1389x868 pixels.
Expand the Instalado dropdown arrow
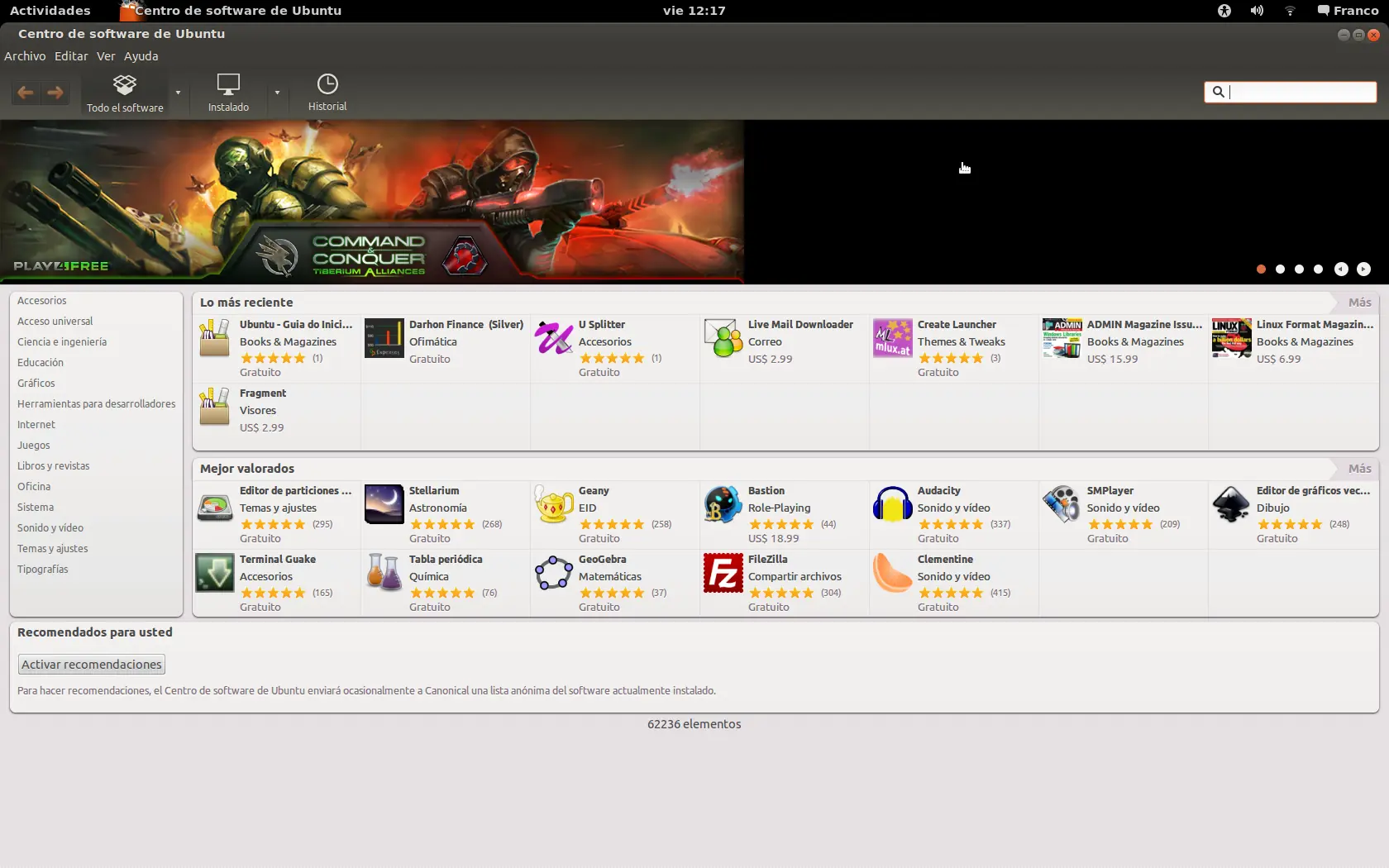[277, 93]
